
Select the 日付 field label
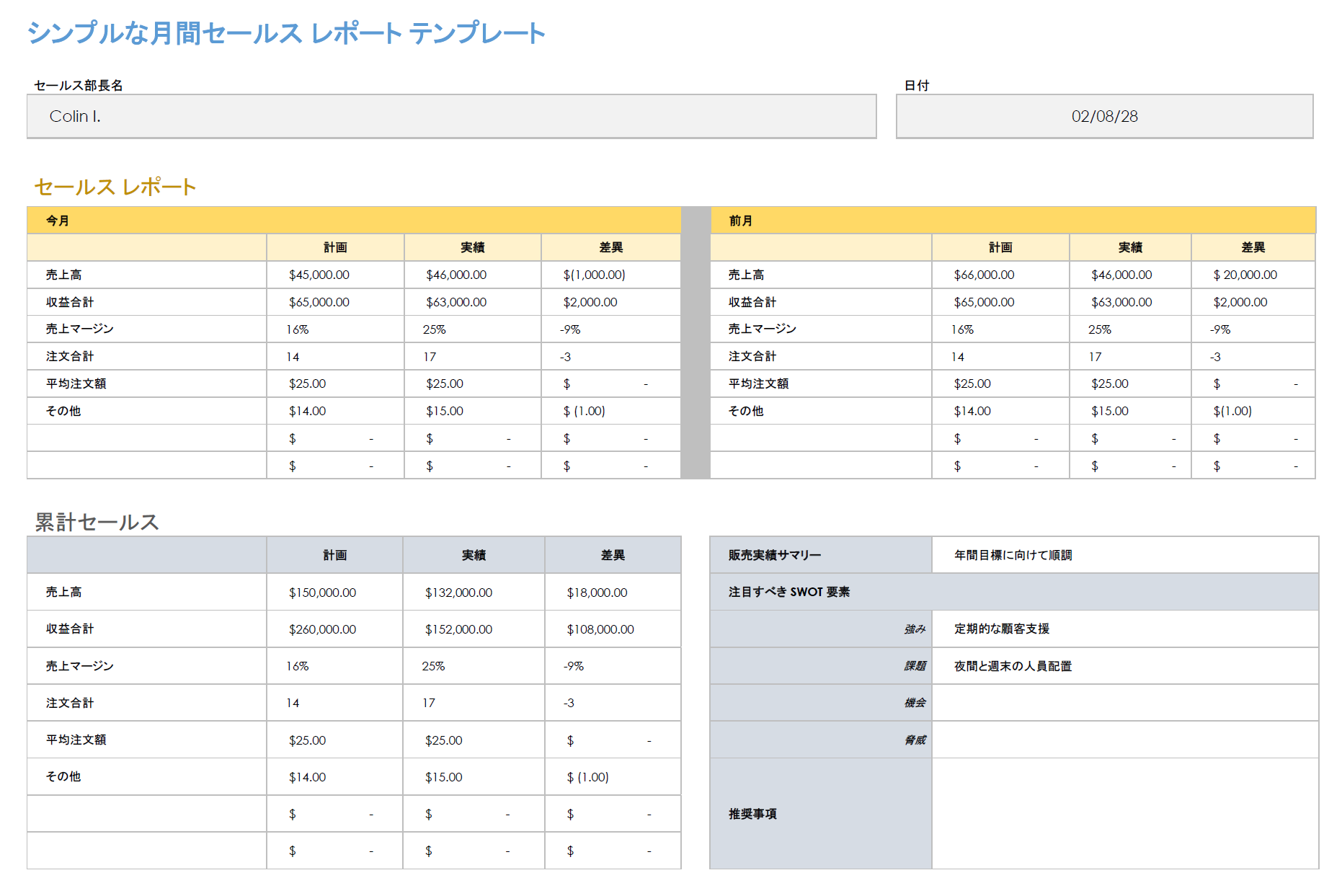(917, 85)
